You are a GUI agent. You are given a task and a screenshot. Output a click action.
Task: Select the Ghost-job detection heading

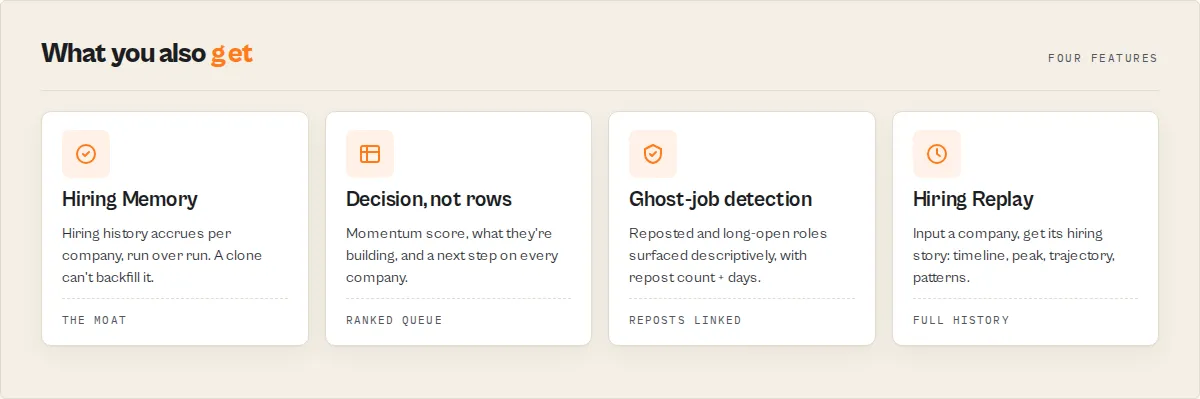point(720,199)
